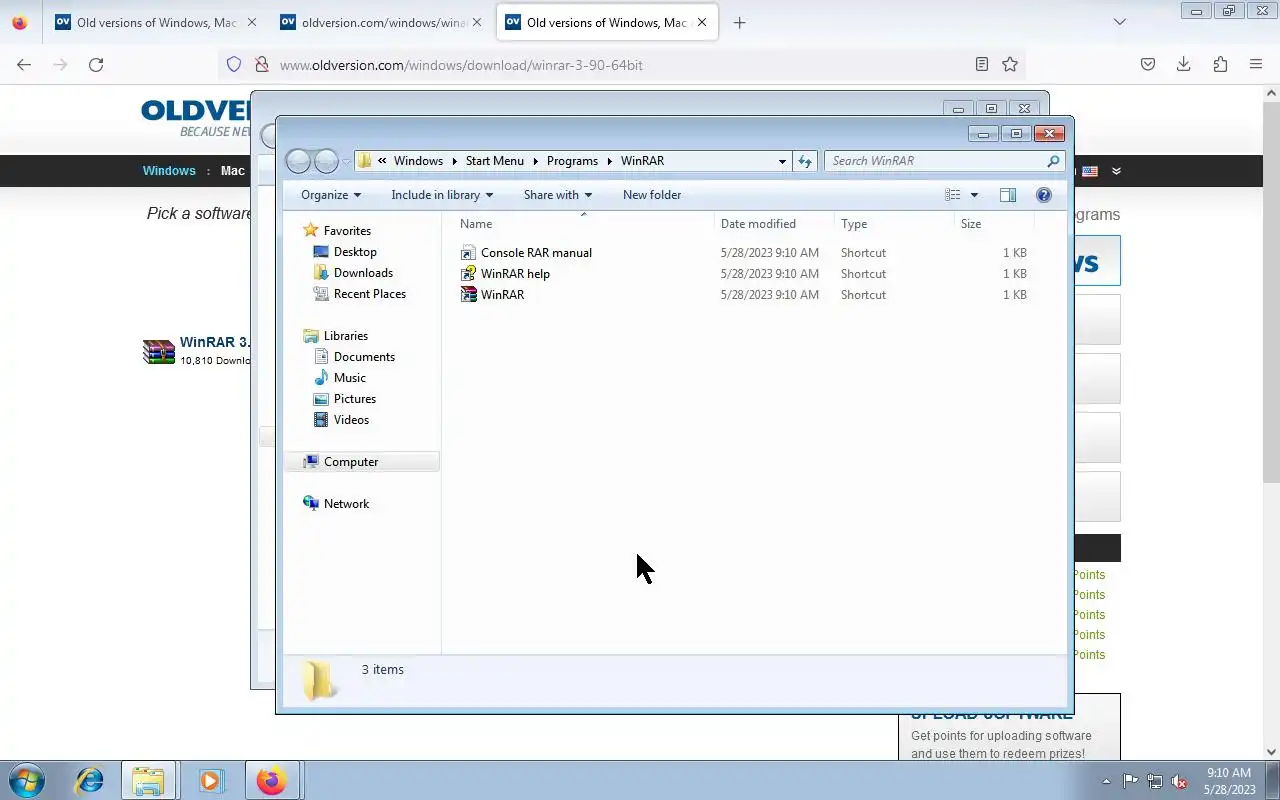1280x800 pixels.
Task: Open Include in library dropdown
Action: point(442,195)
